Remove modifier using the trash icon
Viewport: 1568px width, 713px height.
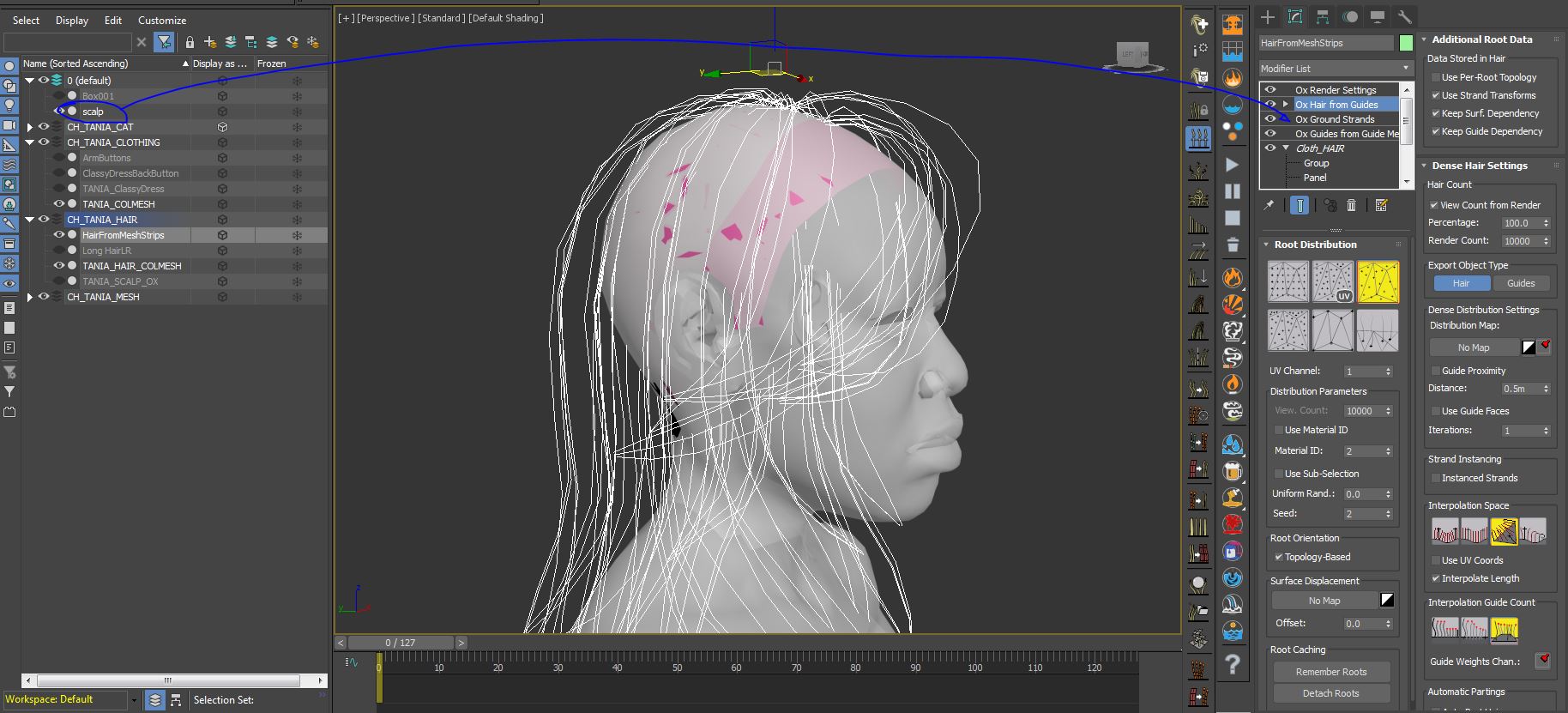click(1351, 205)
